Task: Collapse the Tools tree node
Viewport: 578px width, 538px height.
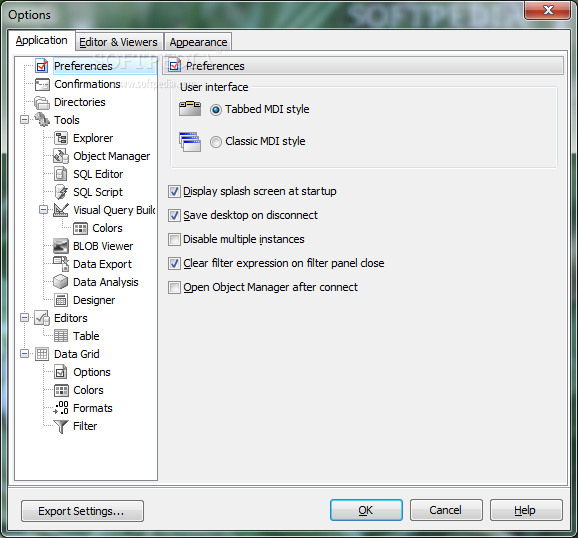Action: click(24, 120)
